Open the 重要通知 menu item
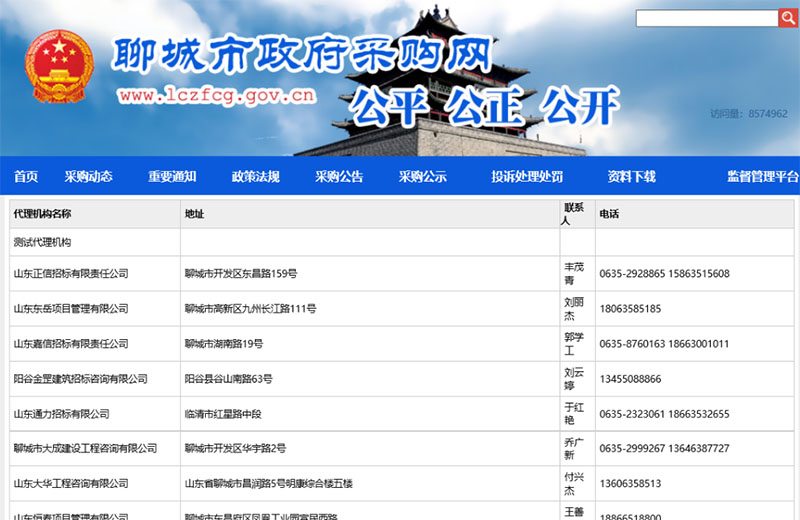This screenshot has height=520, width=800. pyautogui.click(x=173, y=177)
